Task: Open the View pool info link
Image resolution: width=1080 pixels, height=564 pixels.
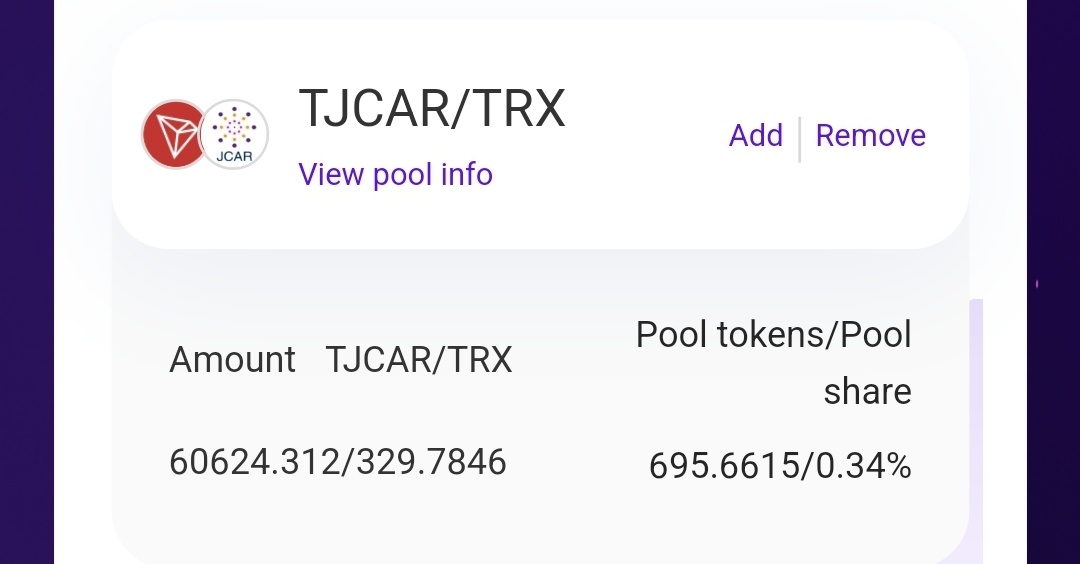Action: click(x=395, y=174)
